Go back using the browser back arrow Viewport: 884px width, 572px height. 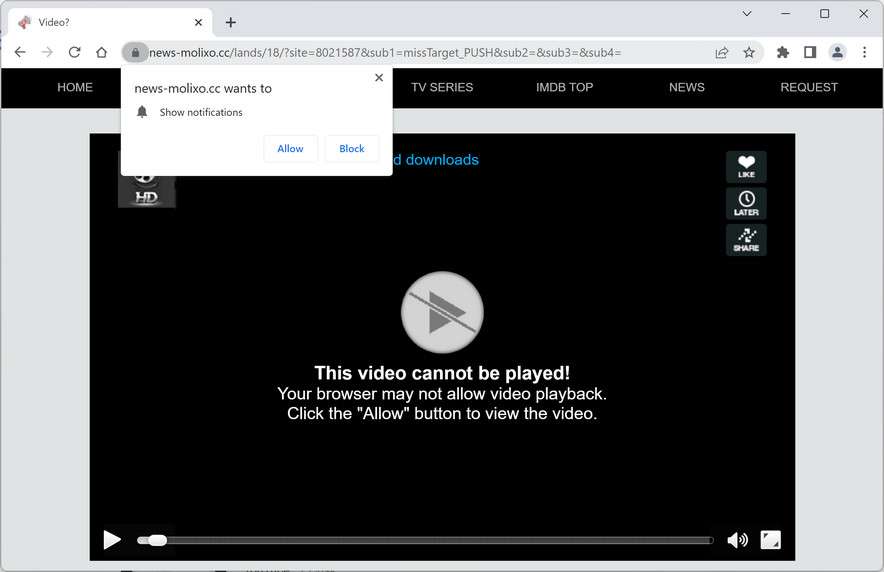(x=20, y=52)
